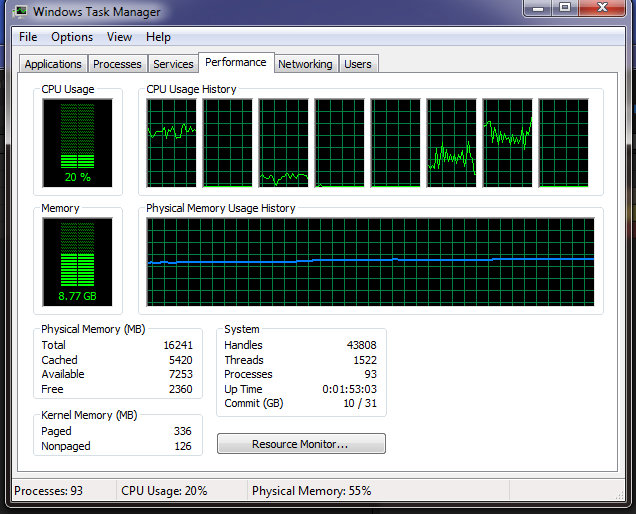The width and height of the screenshot is (636, 514).
Task: Click the seventh CPU core history graph
Action: (x=507, y=143)
